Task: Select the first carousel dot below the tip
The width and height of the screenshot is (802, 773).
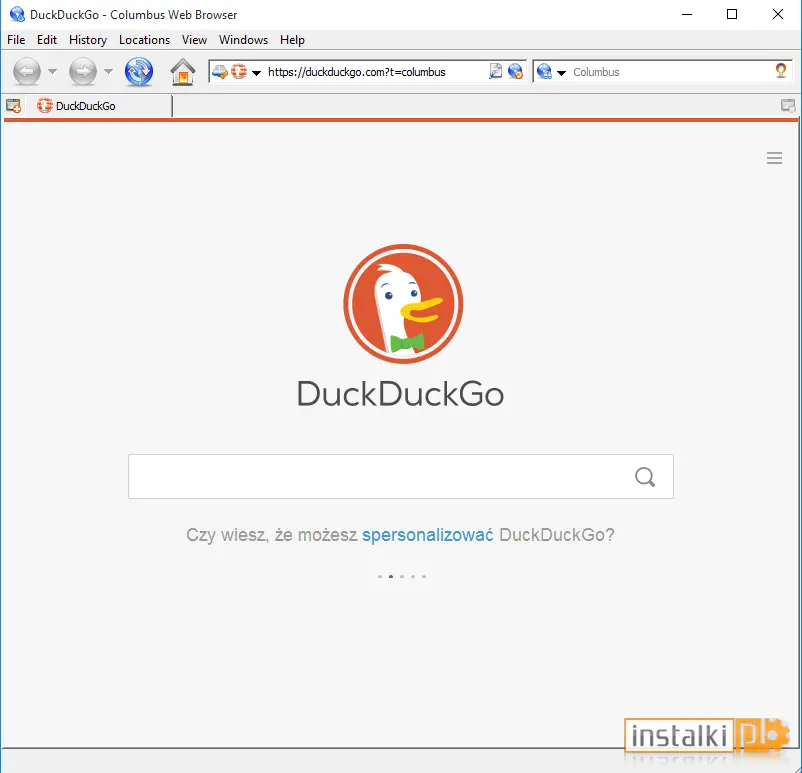Action: pos(380,577)
